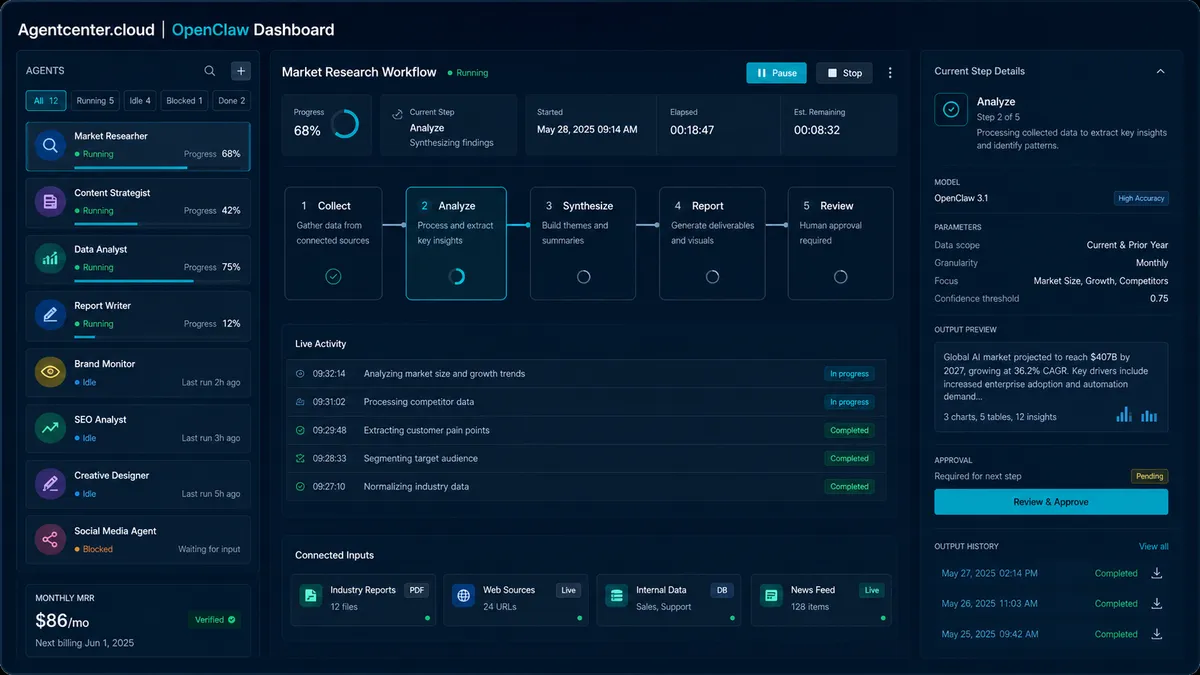Select the Market Researcher magnifier avatar
The image size is (1200, 675).
tap(50, 146)
